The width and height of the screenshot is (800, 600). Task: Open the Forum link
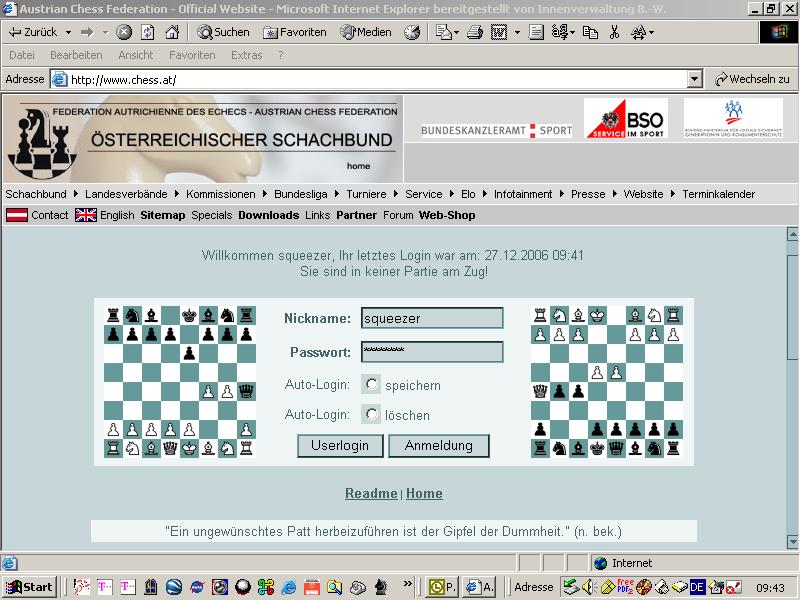(398, 215)
